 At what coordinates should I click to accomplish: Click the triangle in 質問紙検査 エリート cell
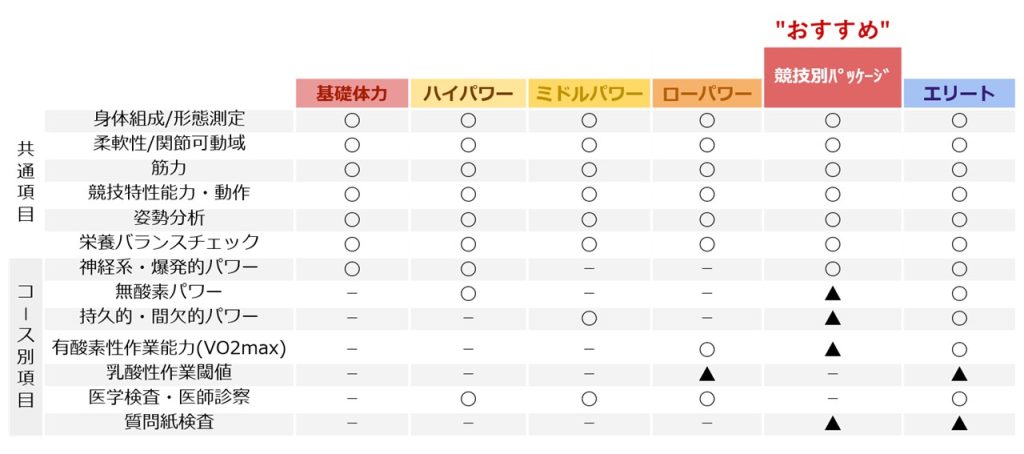point(959,423)
